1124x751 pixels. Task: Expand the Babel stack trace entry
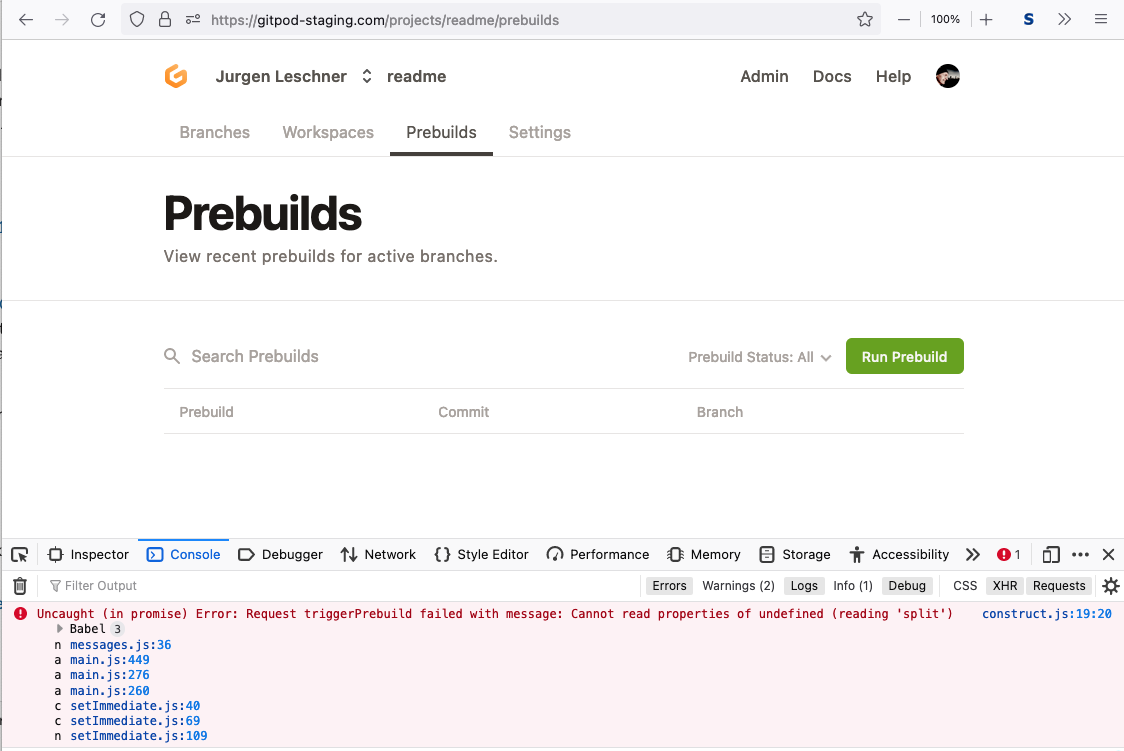(60, 629)
